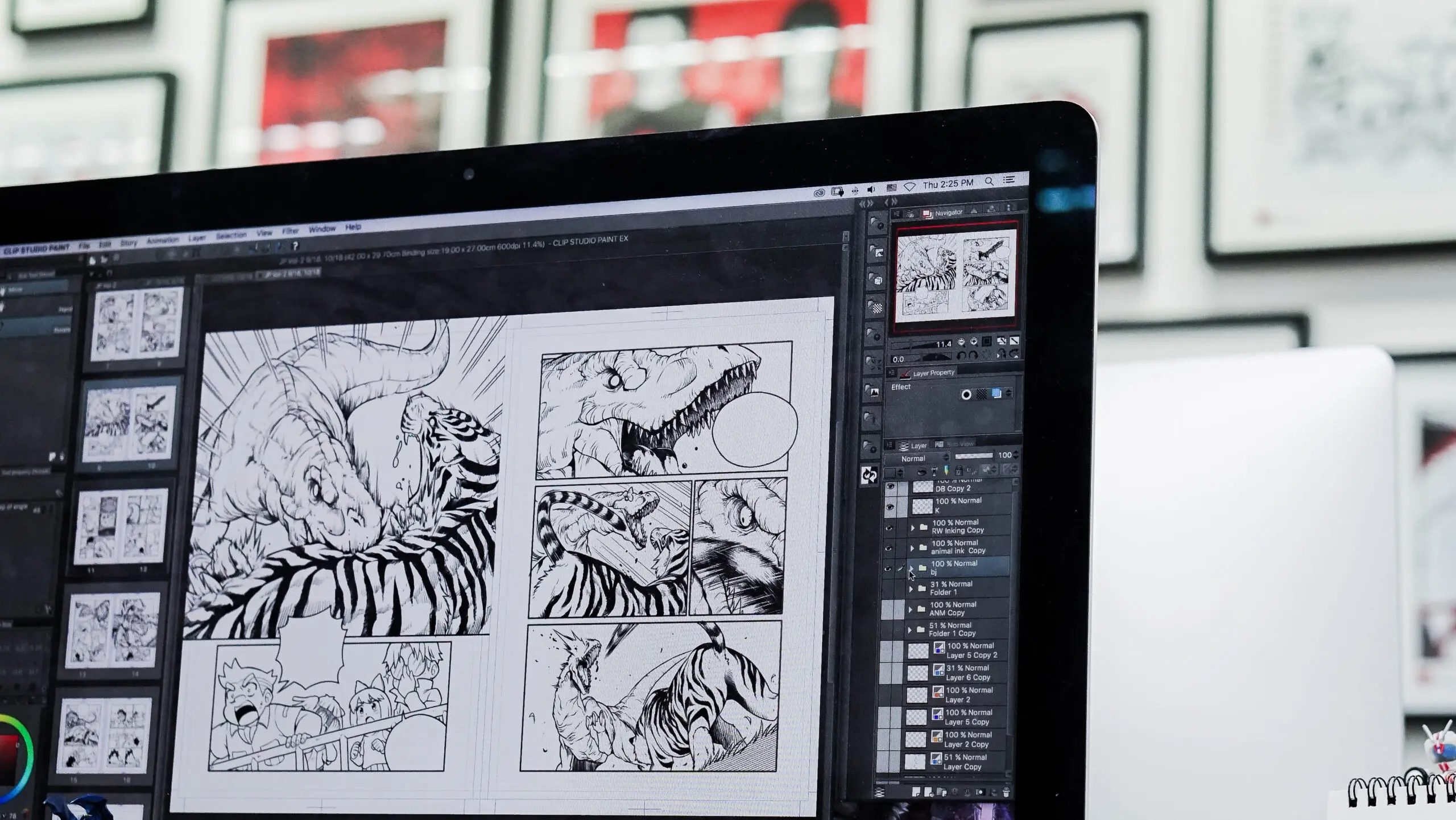Screen dimensions: 1456x820
Task: Select Layer 5 Copy 2 layer
Action: pos(971,650)
